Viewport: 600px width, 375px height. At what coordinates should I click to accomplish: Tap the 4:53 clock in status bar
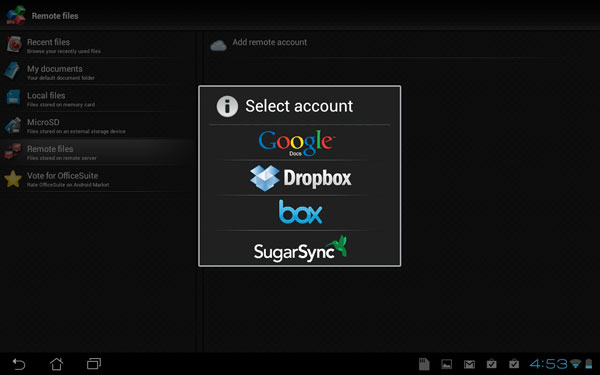tap(548, 364)
